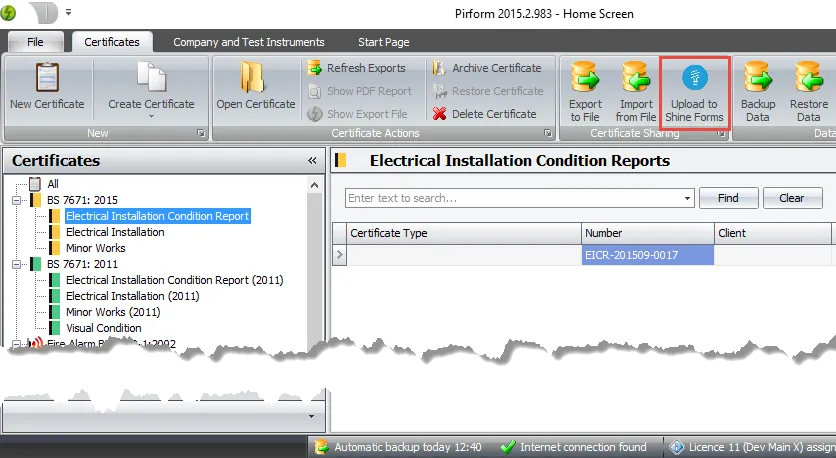Open the File tab
Viewport: 836px width, 458px height.
tap(36, 42)
